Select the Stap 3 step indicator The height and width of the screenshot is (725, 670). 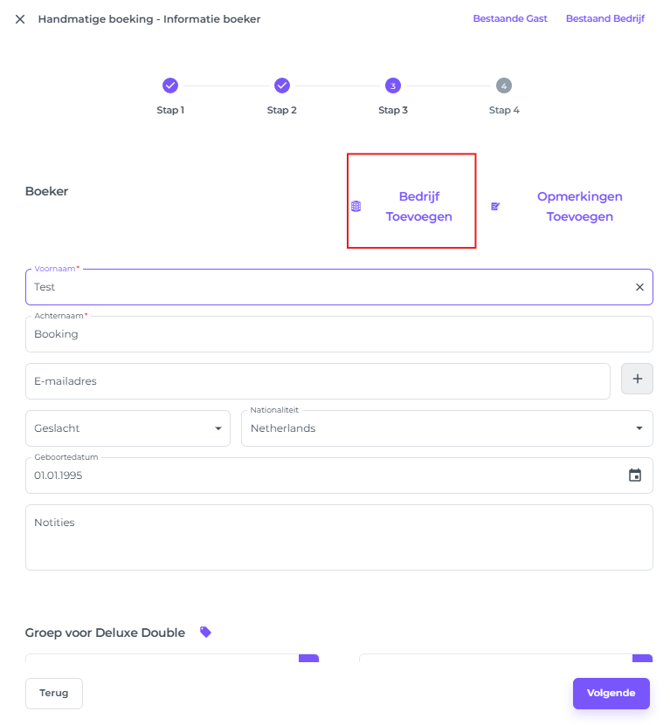coord(393,86)
